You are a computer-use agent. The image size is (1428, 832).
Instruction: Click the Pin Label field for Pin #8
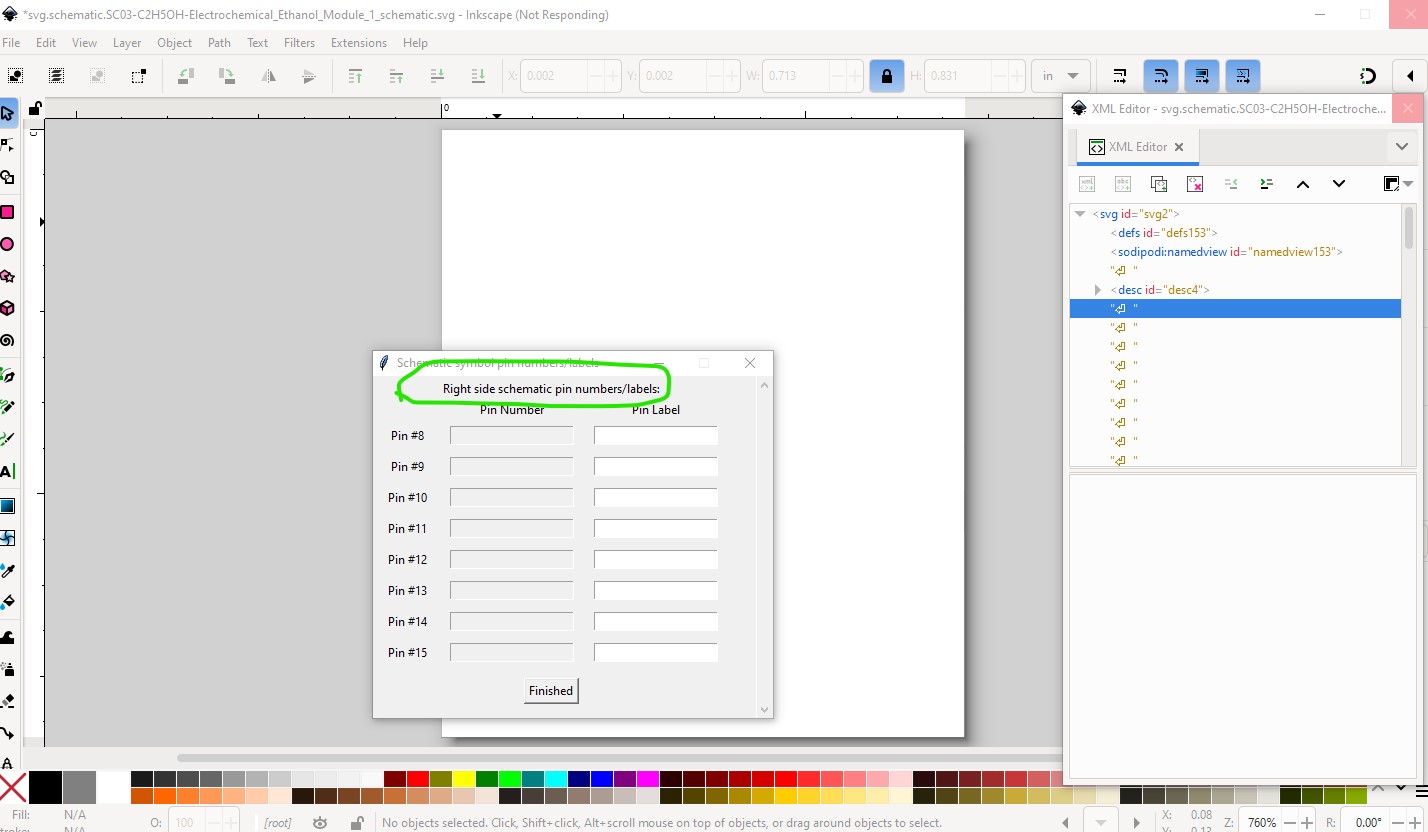point(655,436)
